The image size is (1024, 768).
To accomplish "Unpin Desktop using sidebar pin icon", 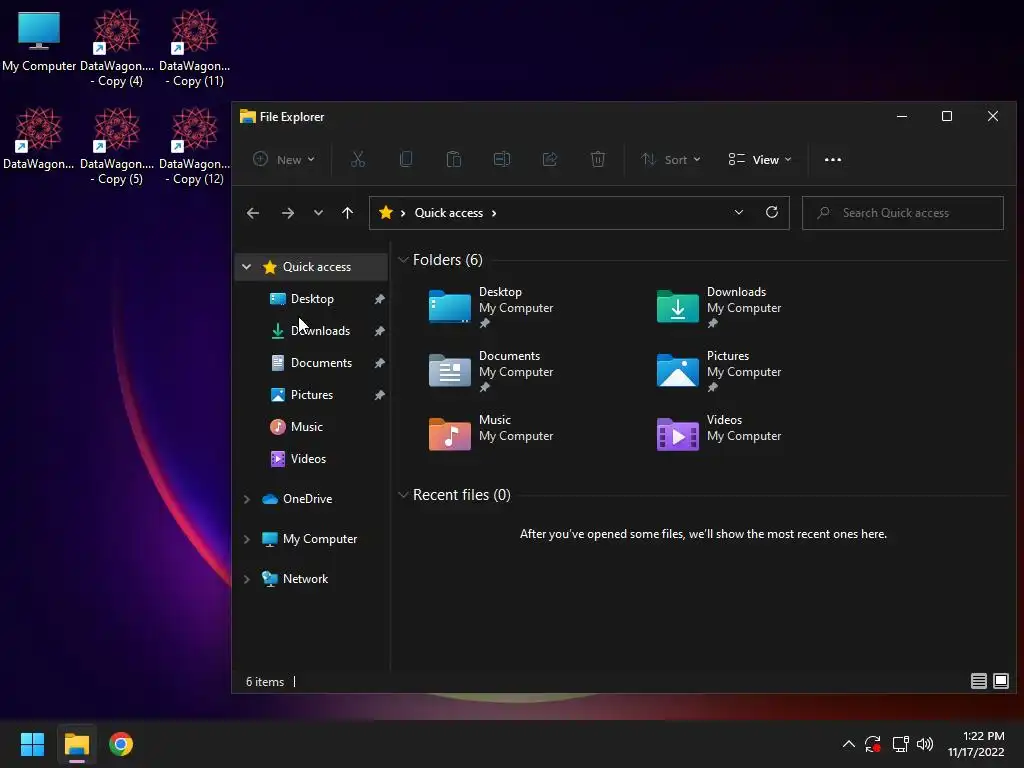I will 379,299.
